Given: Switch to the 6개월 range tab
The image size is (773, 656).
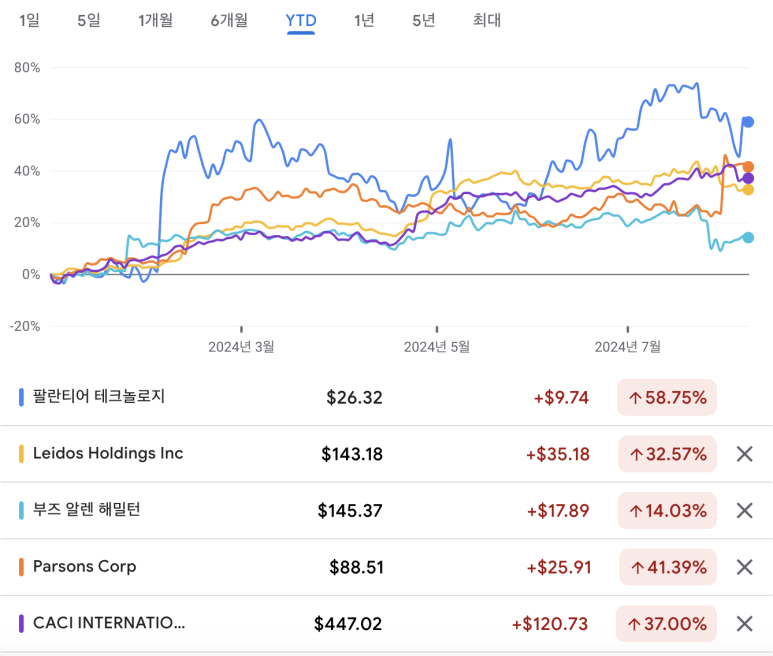Looking at the screenshot, I should click(229, 20).
